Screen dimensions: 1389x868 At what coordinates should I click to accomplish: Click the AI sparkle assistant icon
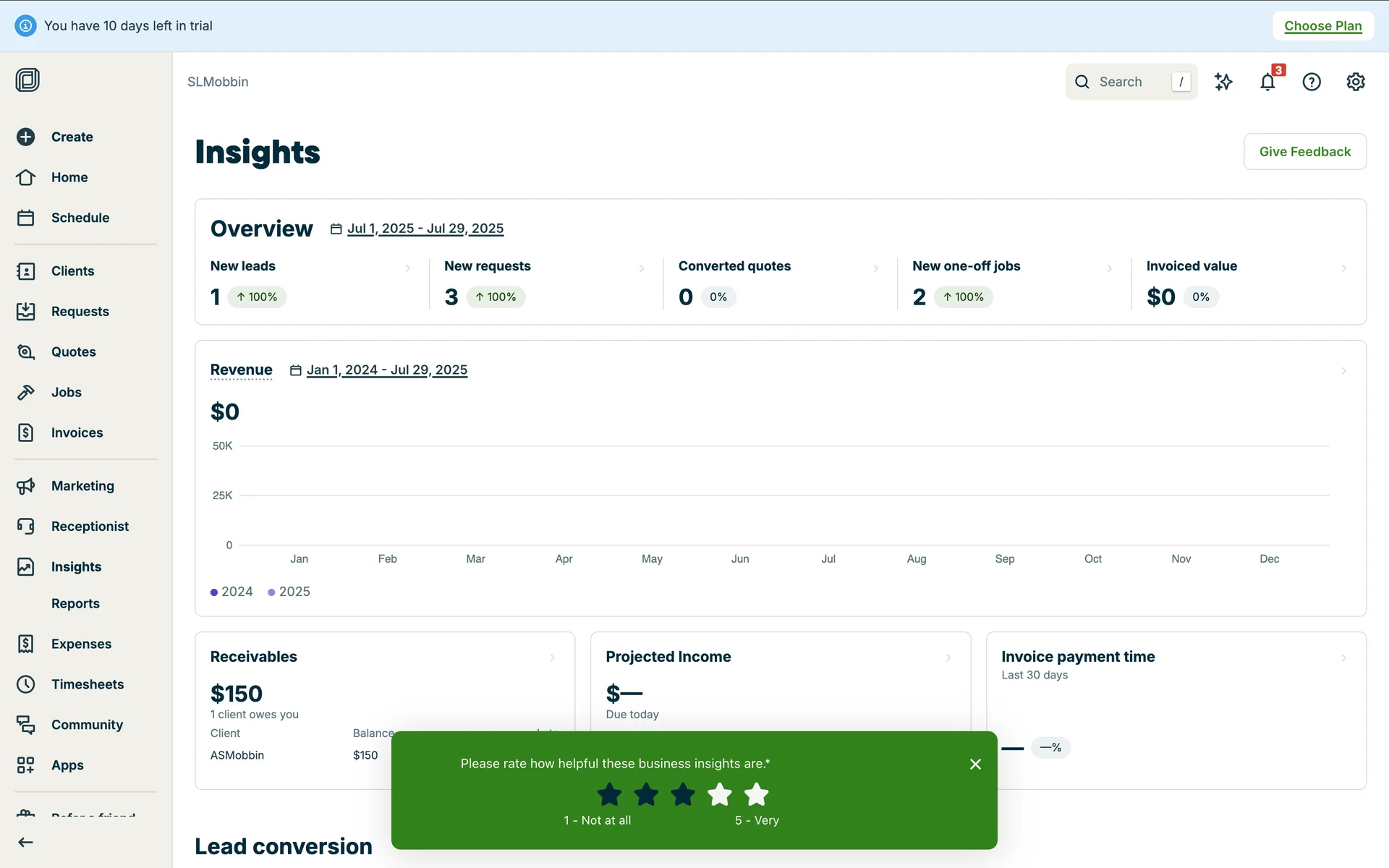tap(1223, 82)
